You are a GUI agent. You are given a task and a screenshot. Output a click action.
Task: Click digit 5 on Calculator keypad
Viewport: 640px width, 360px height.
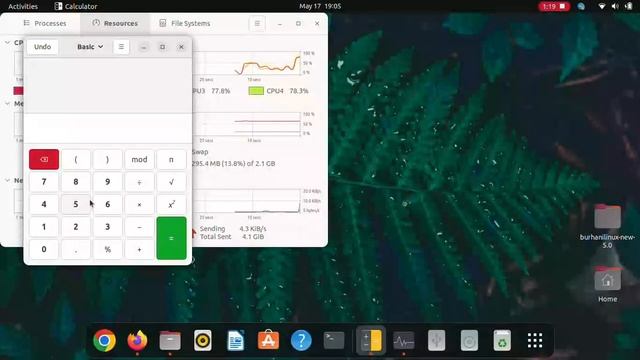pyautogui.click(x=76, y=204)
